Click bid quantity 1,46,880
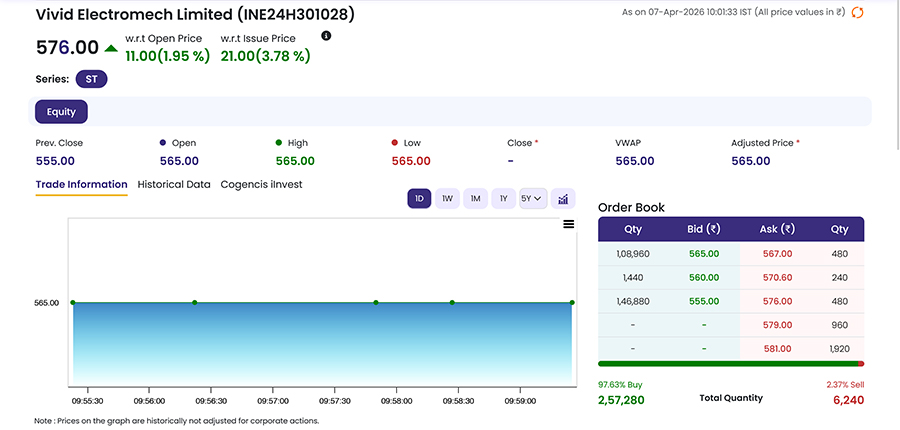The width and height of the screenshot is (900, 430). (x=633, y=301)
